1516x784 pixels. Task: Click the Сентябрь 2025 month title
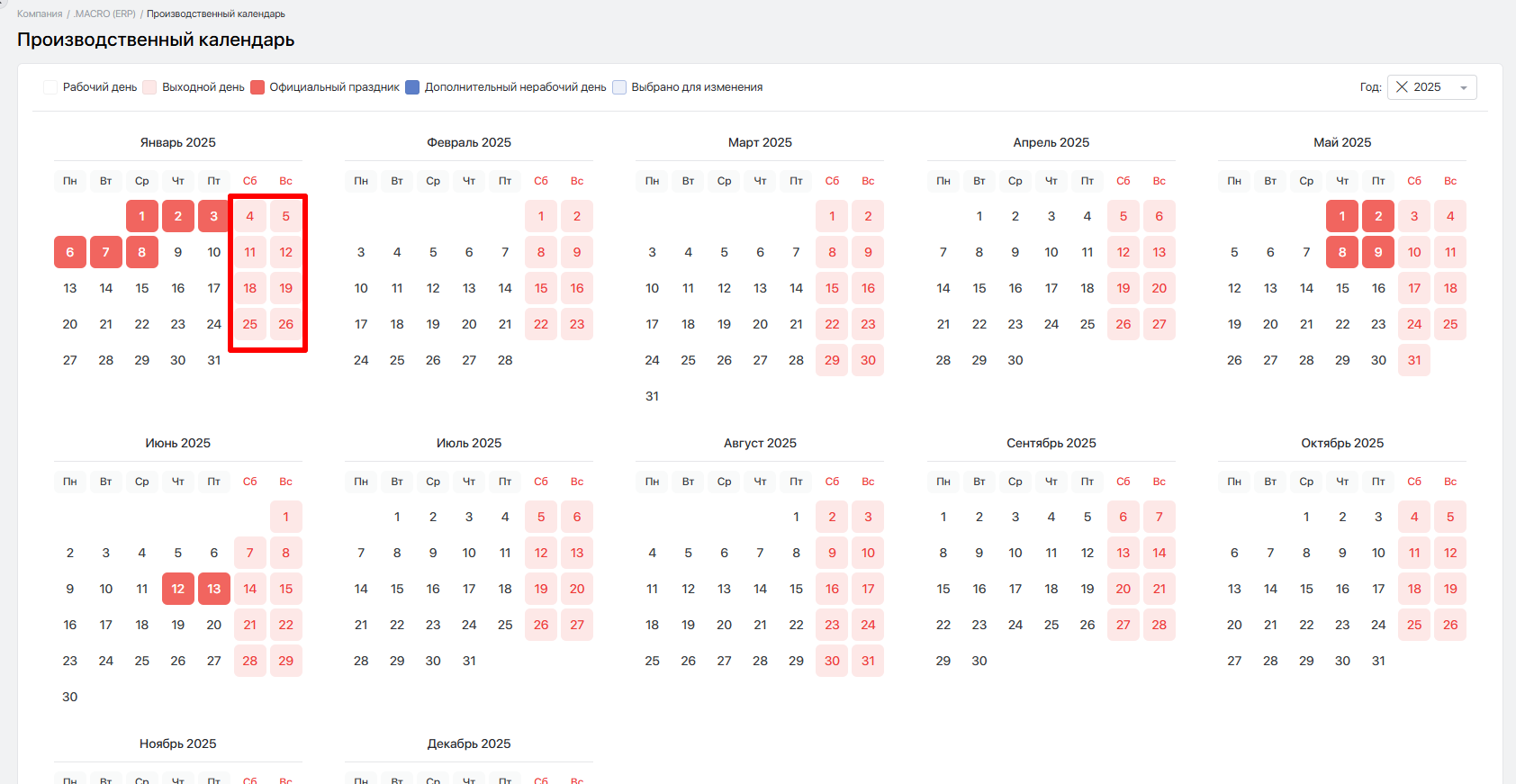[x=1051, y=443]
